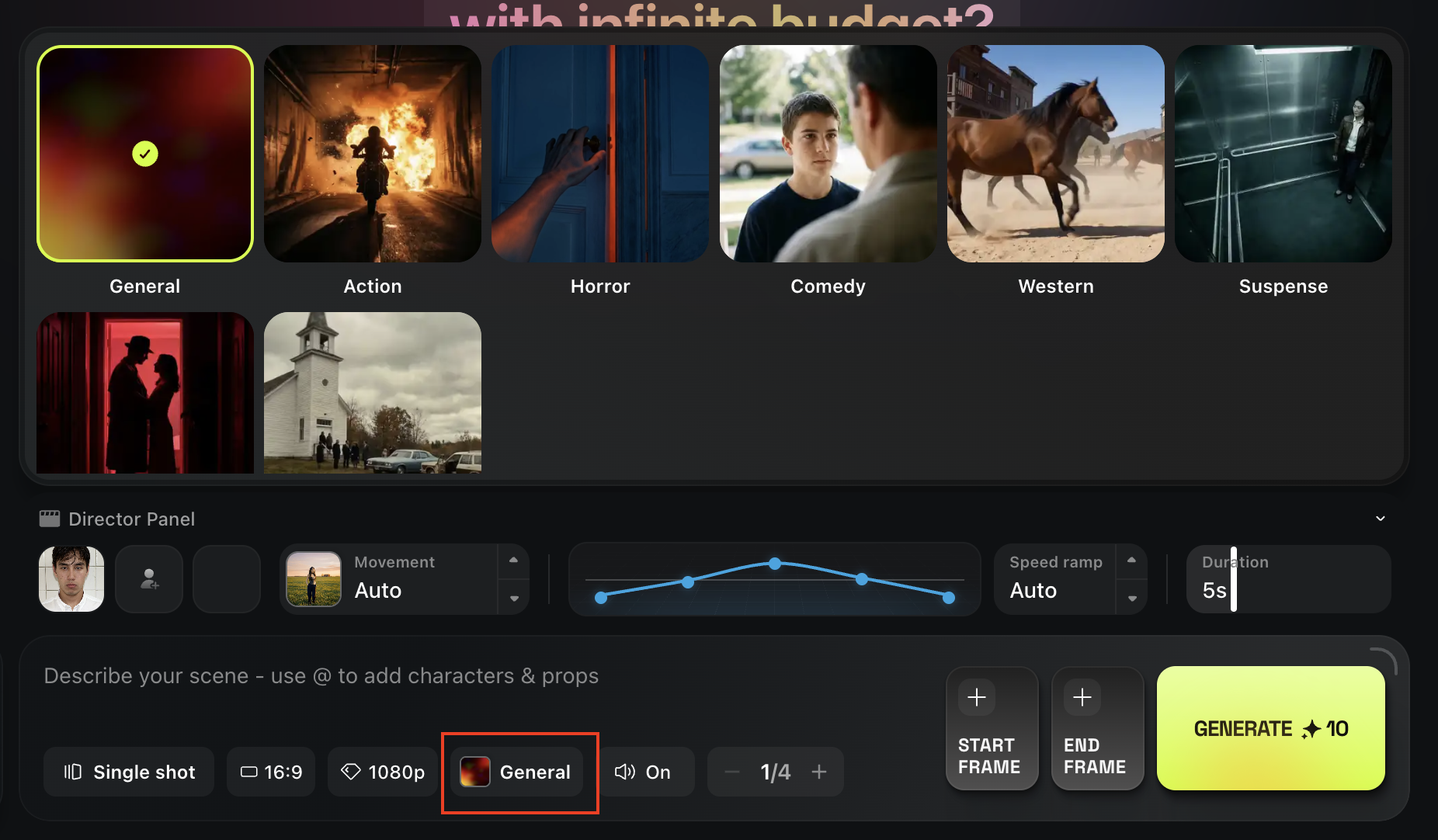This screenshot has width=1438, height=840.
Task: Toggle the audio On button
Action: point(644,772)
